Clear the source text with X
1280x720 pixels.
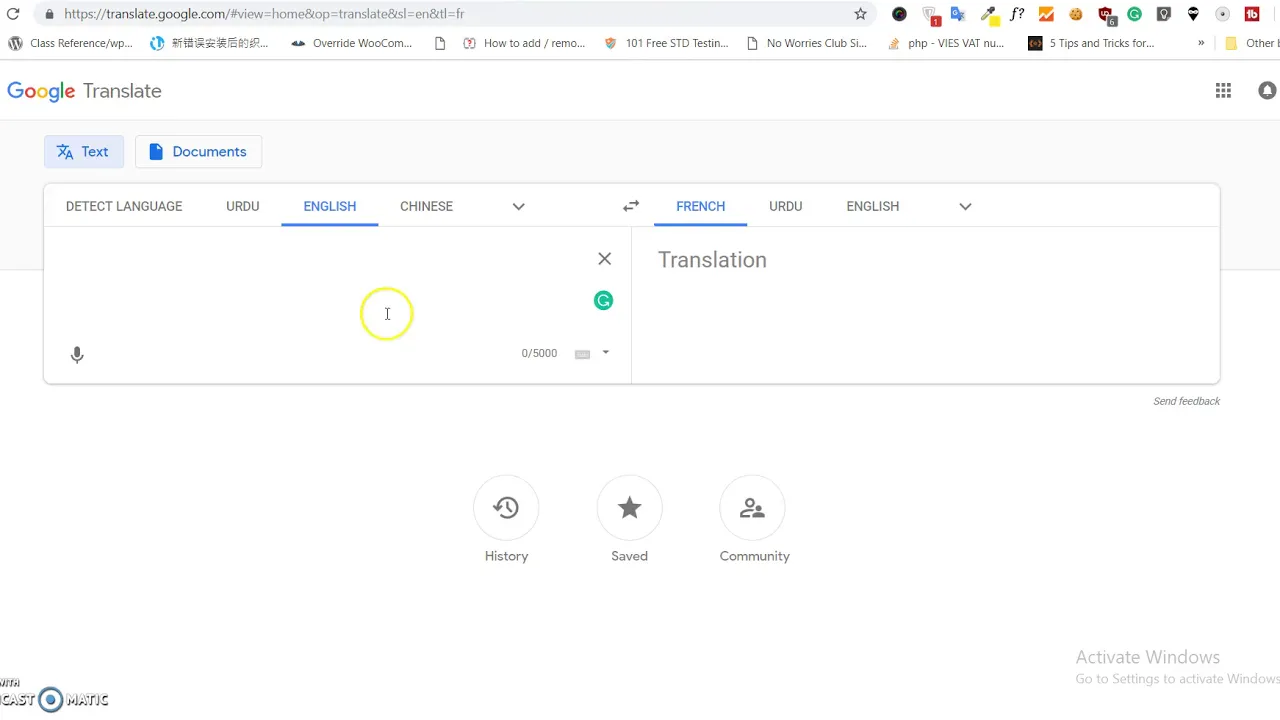click(x=604, y=259)
